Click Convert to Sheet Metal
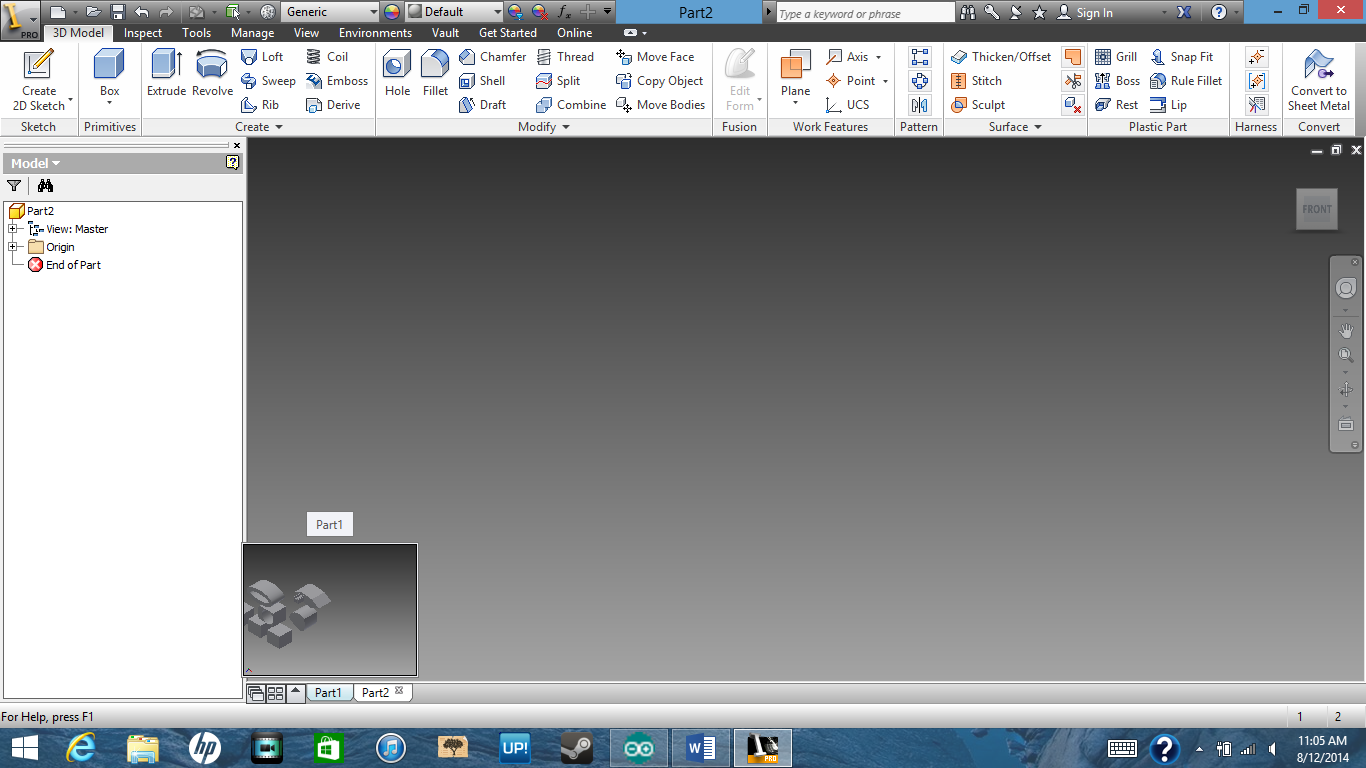 click(x=1318, y=81)
